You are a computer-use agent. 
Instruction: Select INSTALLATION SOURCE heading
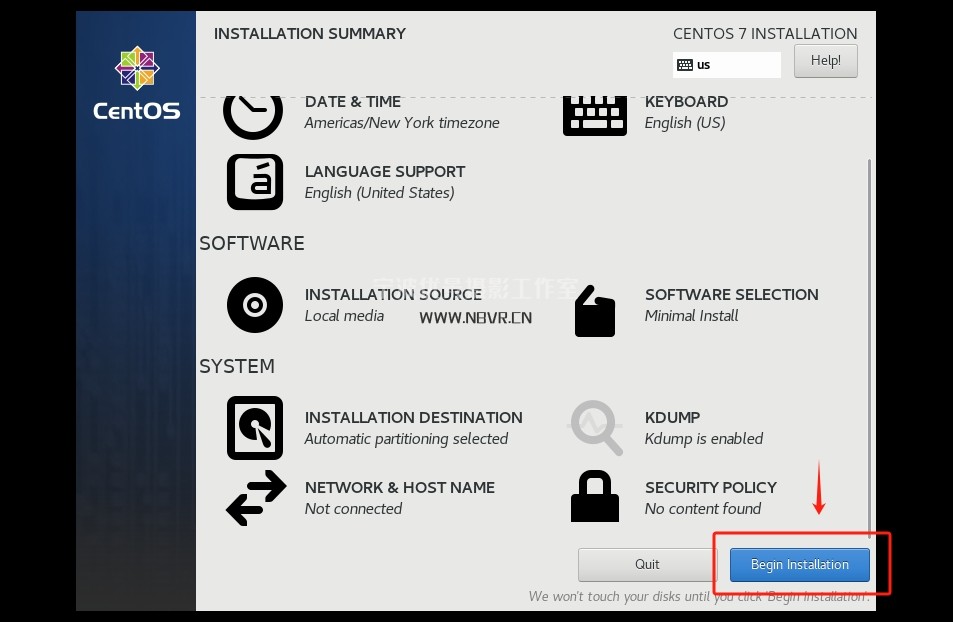click(x=393, y=294)
